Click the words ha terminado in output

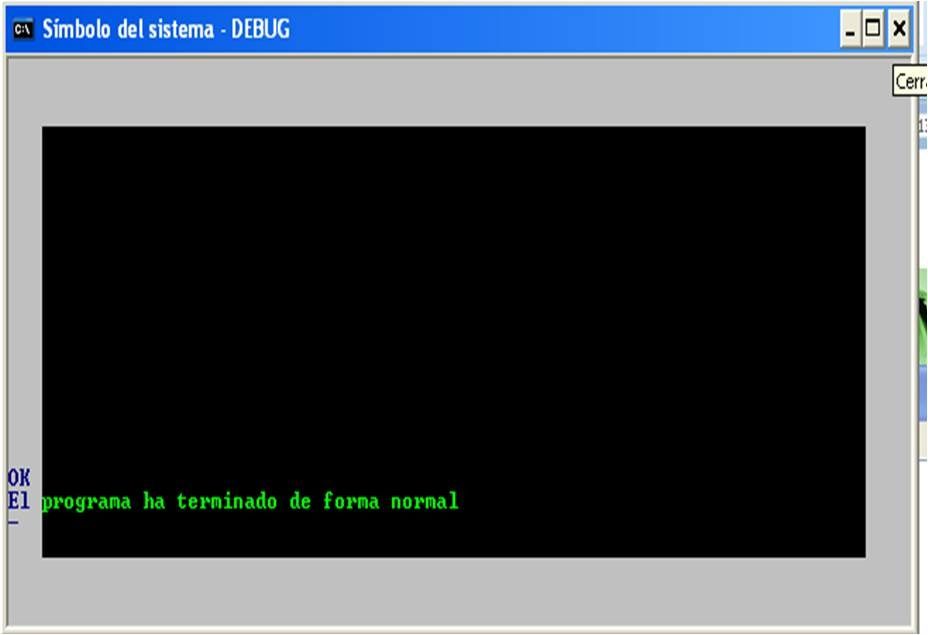coord(210,501)
